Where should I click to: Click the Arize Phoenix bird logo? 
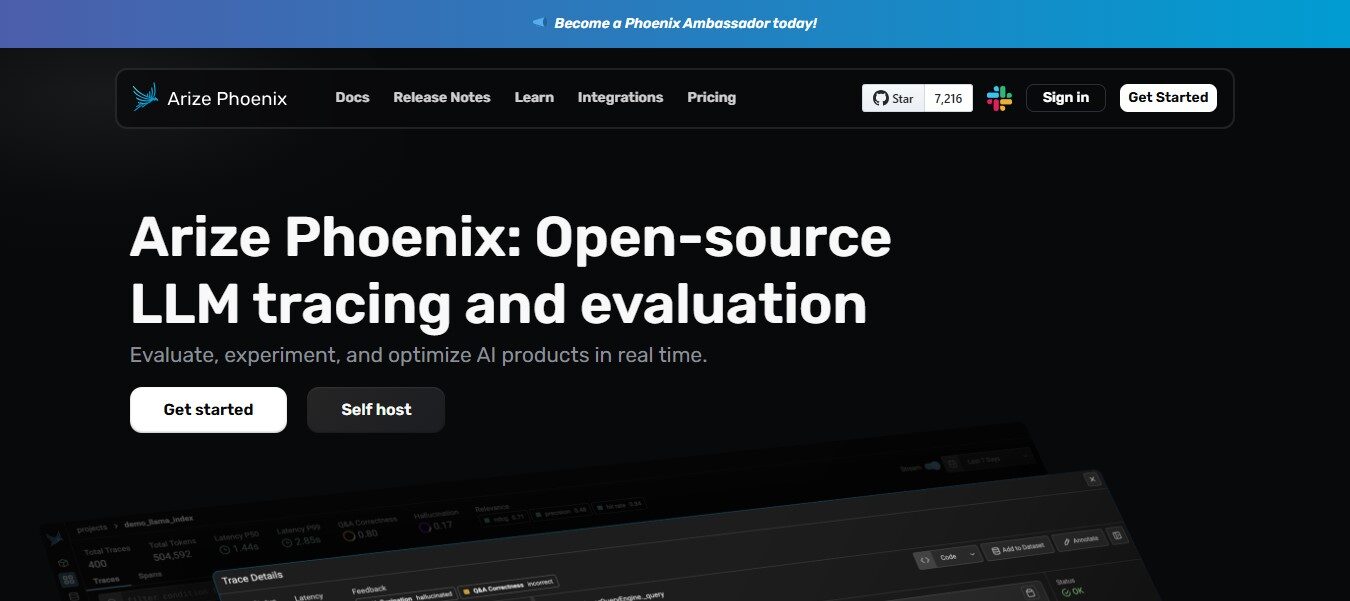coord(146,97)
